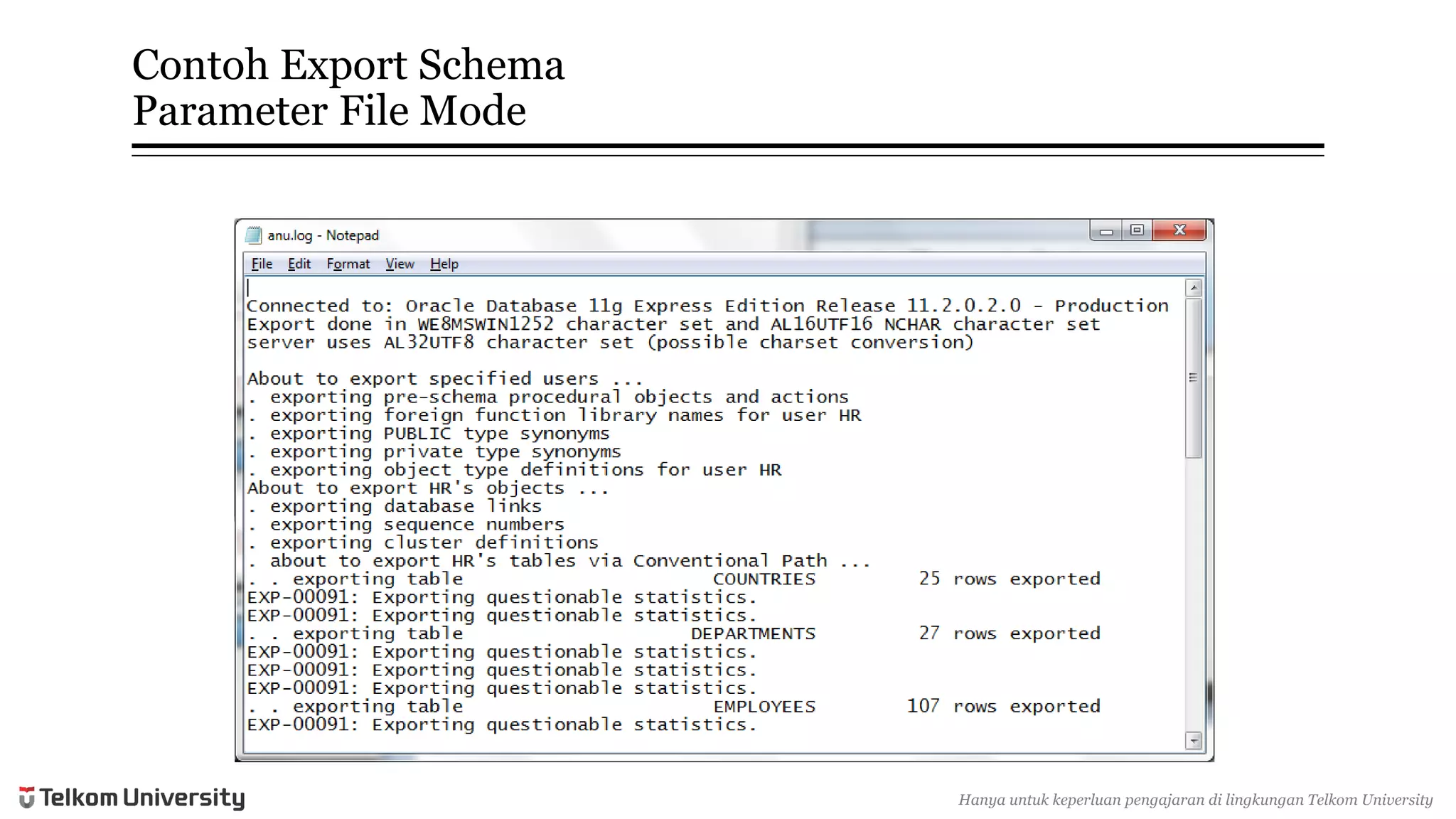Click '27 rows exported' text
This screenshot has height=819, width=1456.
tap(1010, 634)
